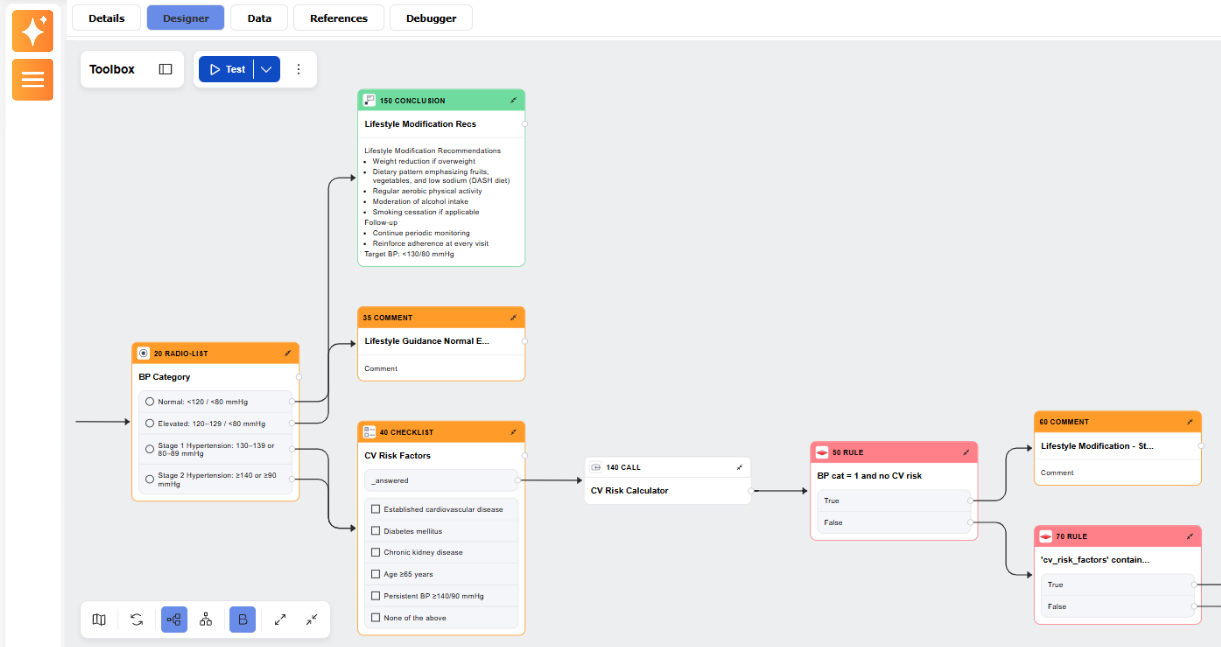
Task: Click the 'BP cat = 1 and no CV risk' title
Action: [869, 476]
